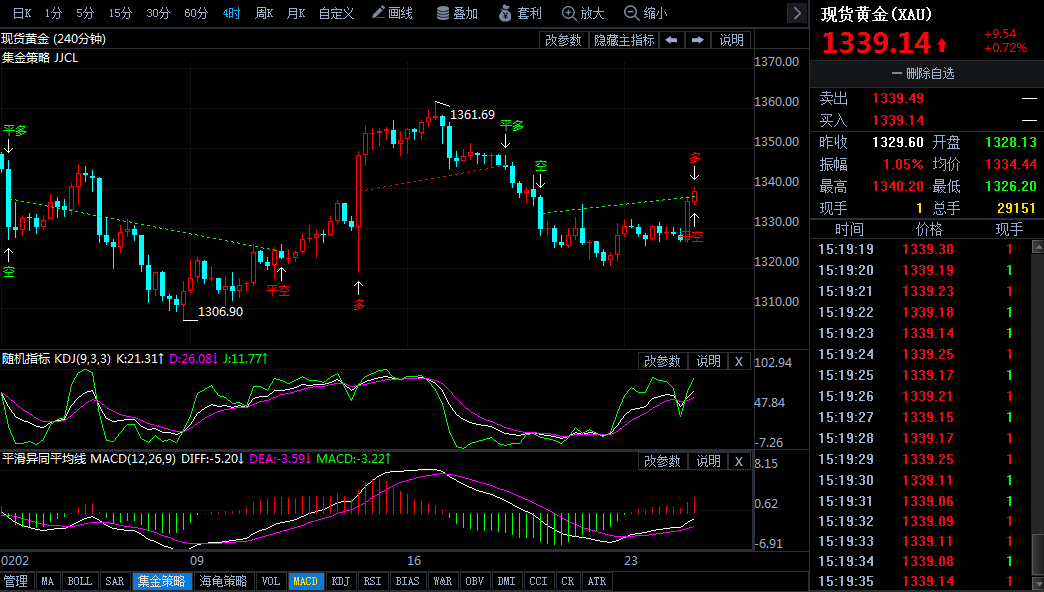
Task: Expand the toolbar right arrow
Action: pyautogui.click(x=797, y=13)
